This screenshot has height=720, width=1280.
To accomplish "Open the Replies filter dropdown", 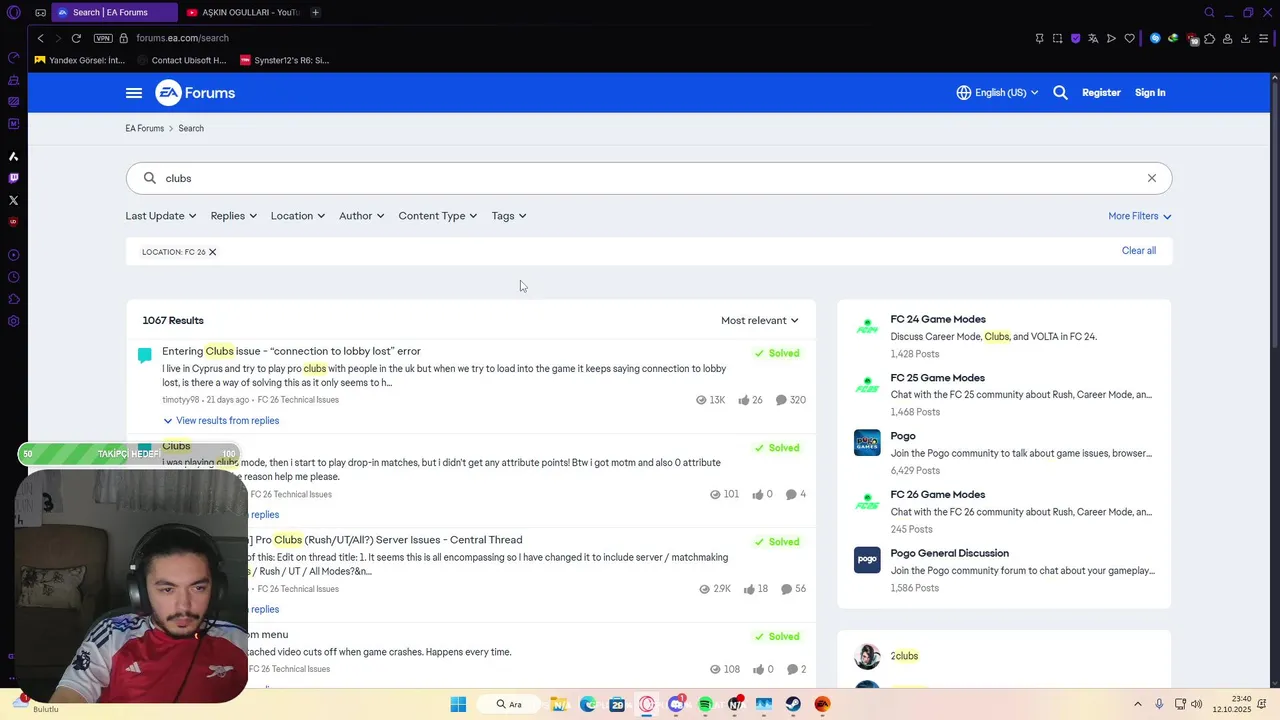I will (x=234, y=216).
